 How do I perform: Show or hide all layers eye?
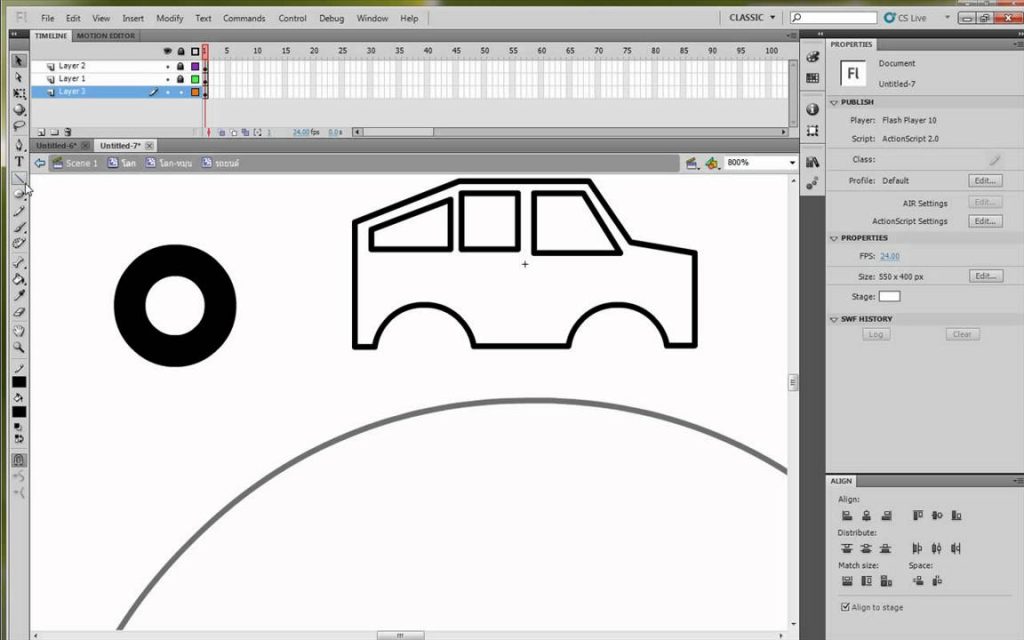(x=167, y=51)
